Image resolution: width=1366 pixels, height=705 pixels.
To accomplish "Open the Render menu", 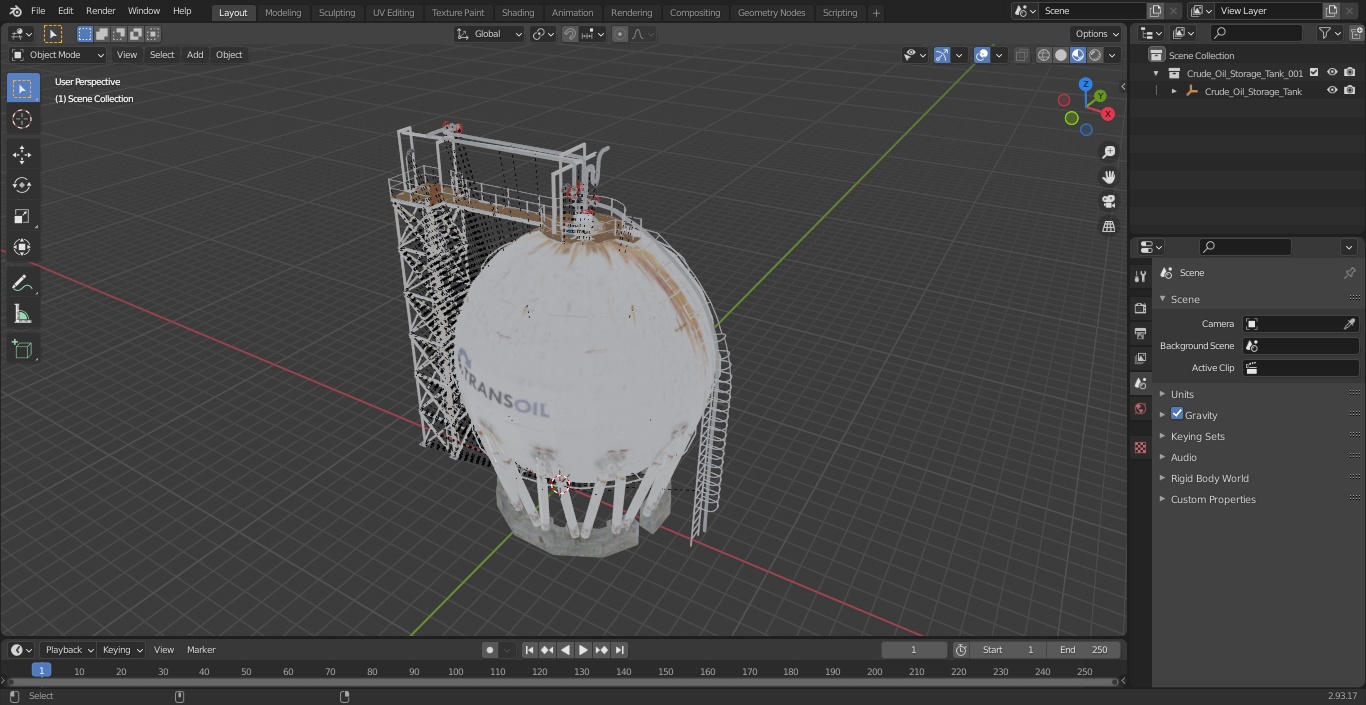I will coord(100,11).
